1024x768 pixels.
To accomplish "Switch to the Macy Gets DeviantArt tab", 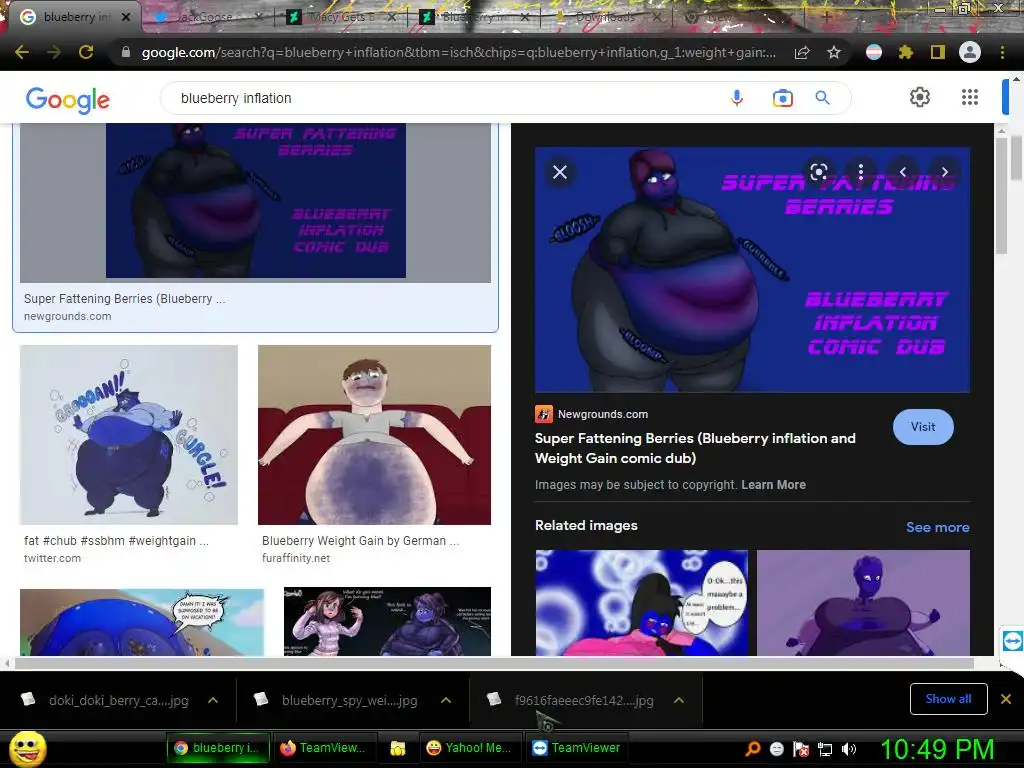I will (341, 17).
